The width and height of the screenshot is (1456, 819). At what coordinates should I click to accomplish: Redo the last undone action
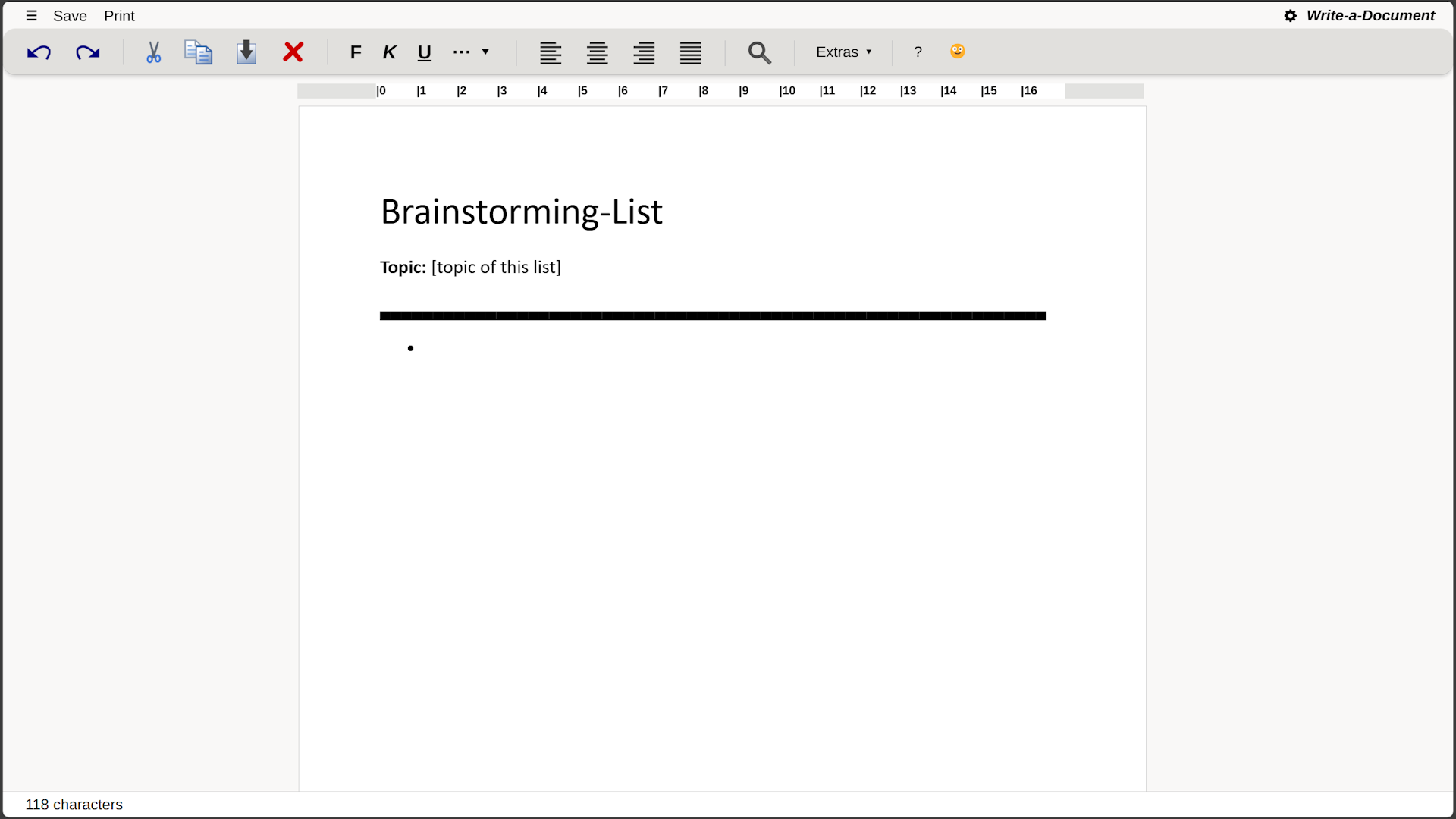pos(86,52)
